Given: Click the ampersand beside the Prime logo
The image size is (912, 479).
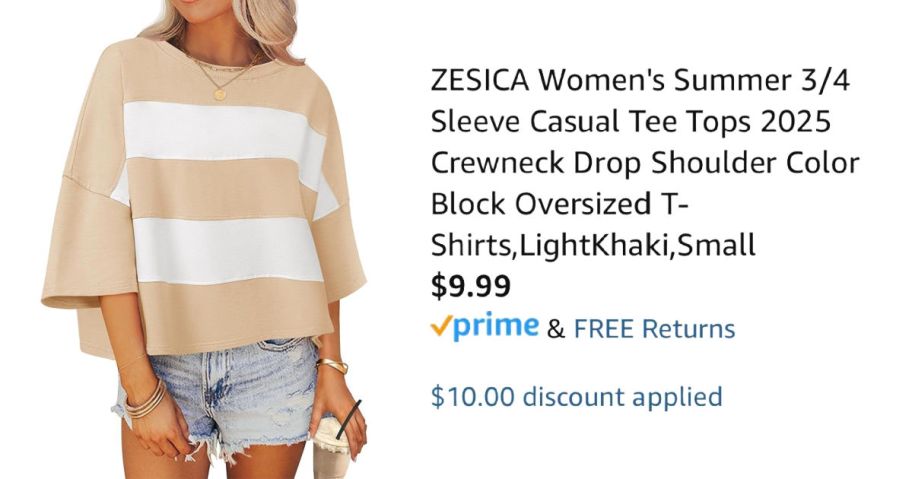Looking at the screenshot, I should pyautogui.click(x=555, y=330).
